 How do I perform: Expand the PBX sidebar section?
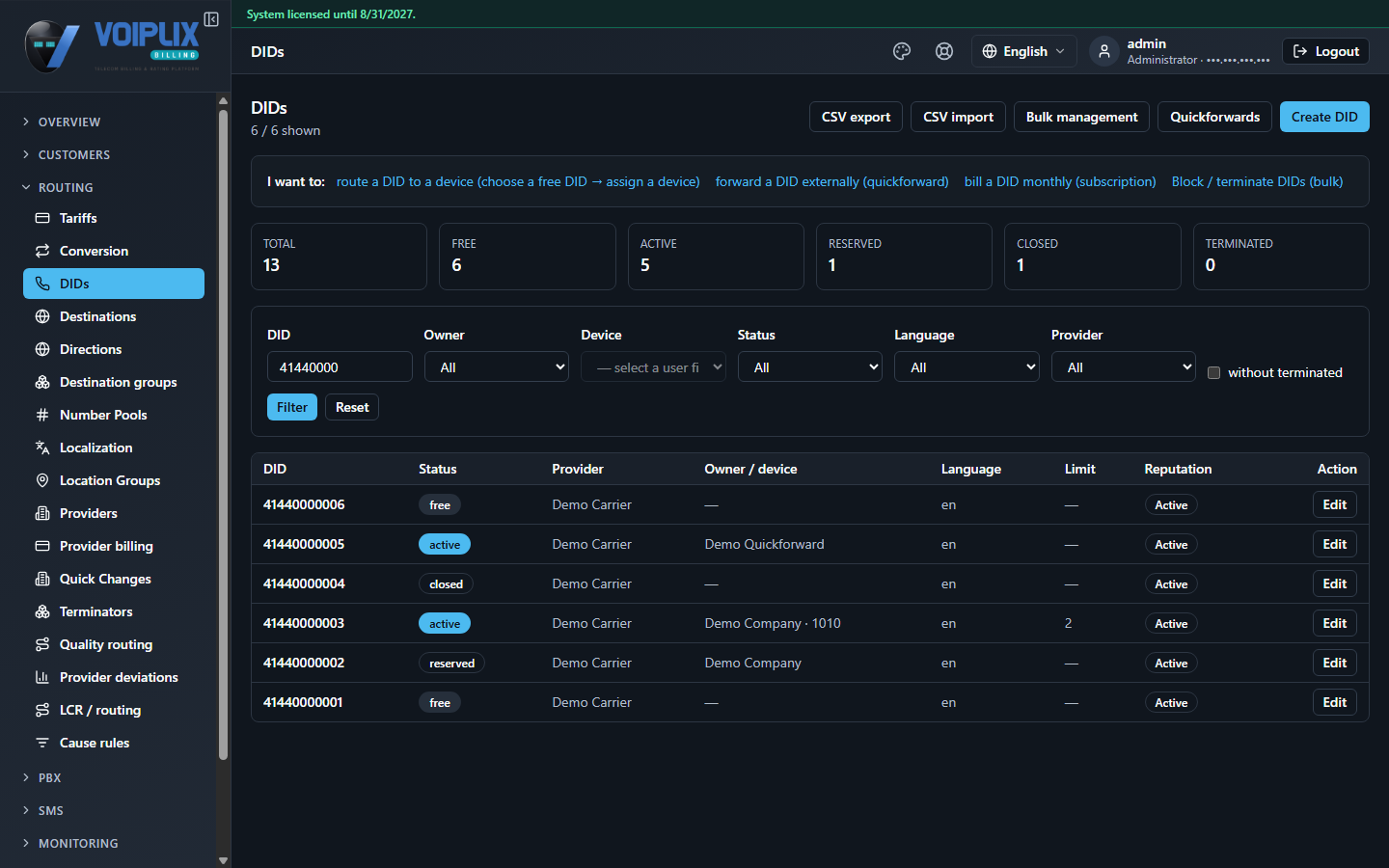pos(114,777)
